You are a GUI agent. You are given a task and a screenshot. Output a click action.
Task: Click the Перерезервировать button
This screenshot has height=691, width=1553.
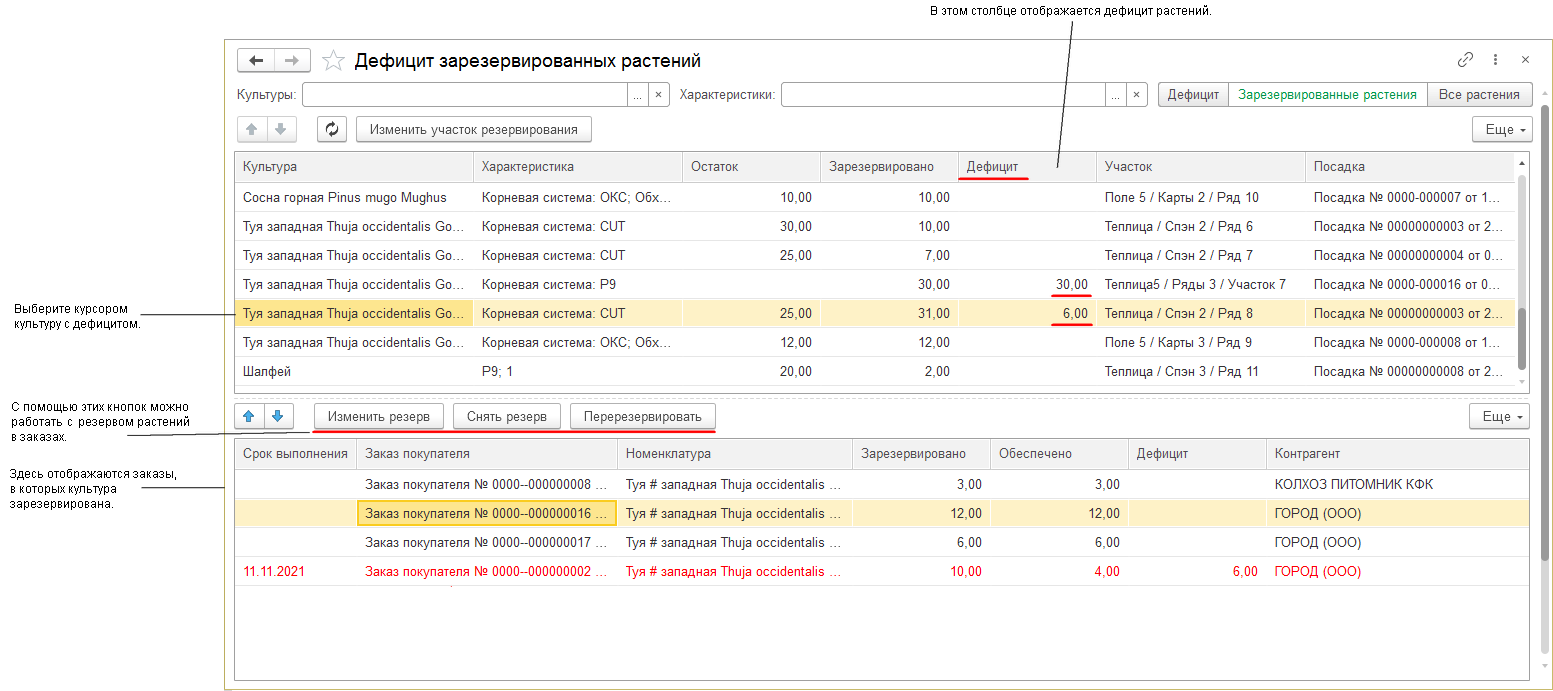tap(643, 416)
